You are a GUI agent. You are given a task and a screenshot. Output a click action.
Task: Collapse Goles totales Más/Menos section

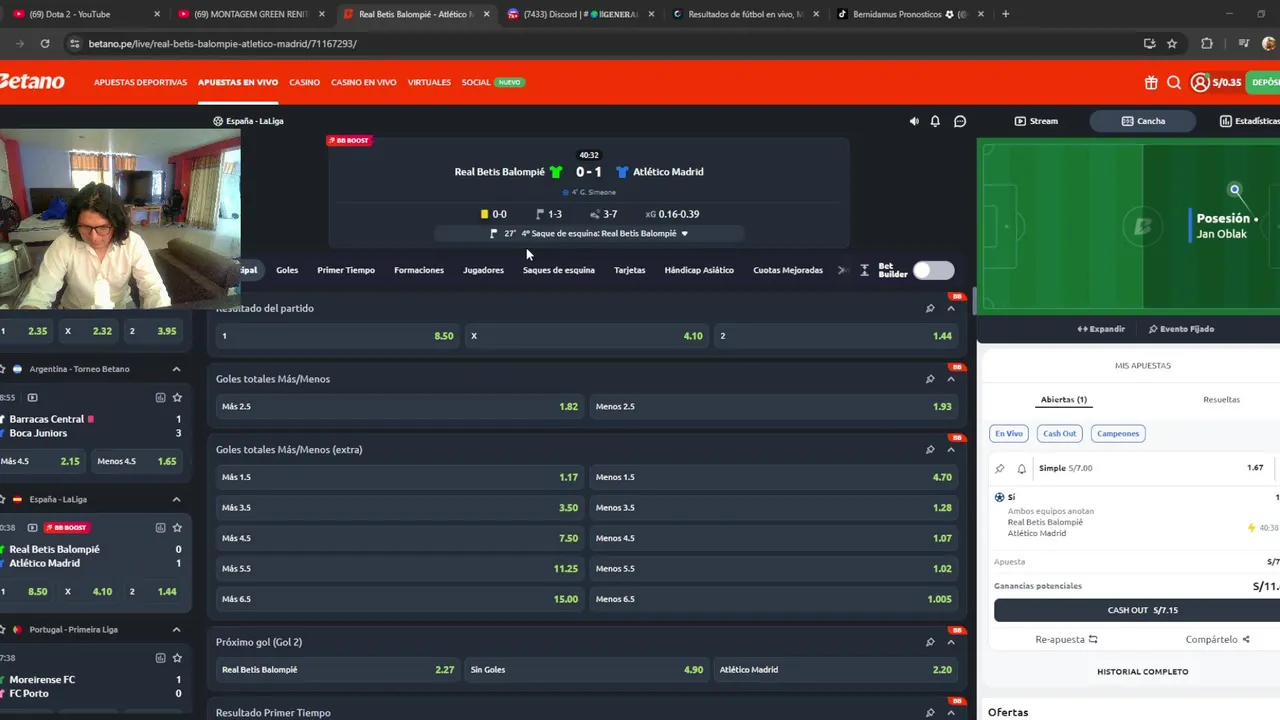point(951,379)
